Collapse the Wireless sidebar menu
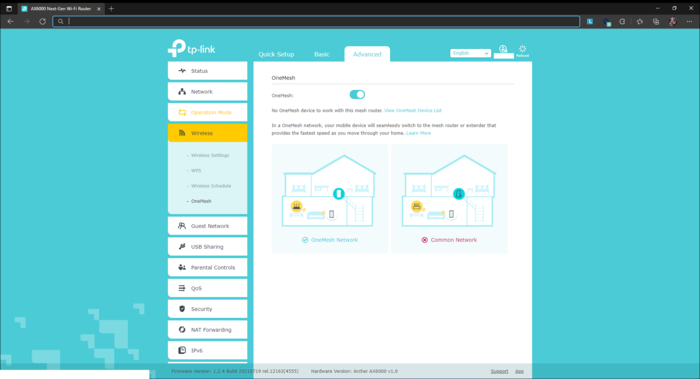700x379 pixels. pos(208,133)
